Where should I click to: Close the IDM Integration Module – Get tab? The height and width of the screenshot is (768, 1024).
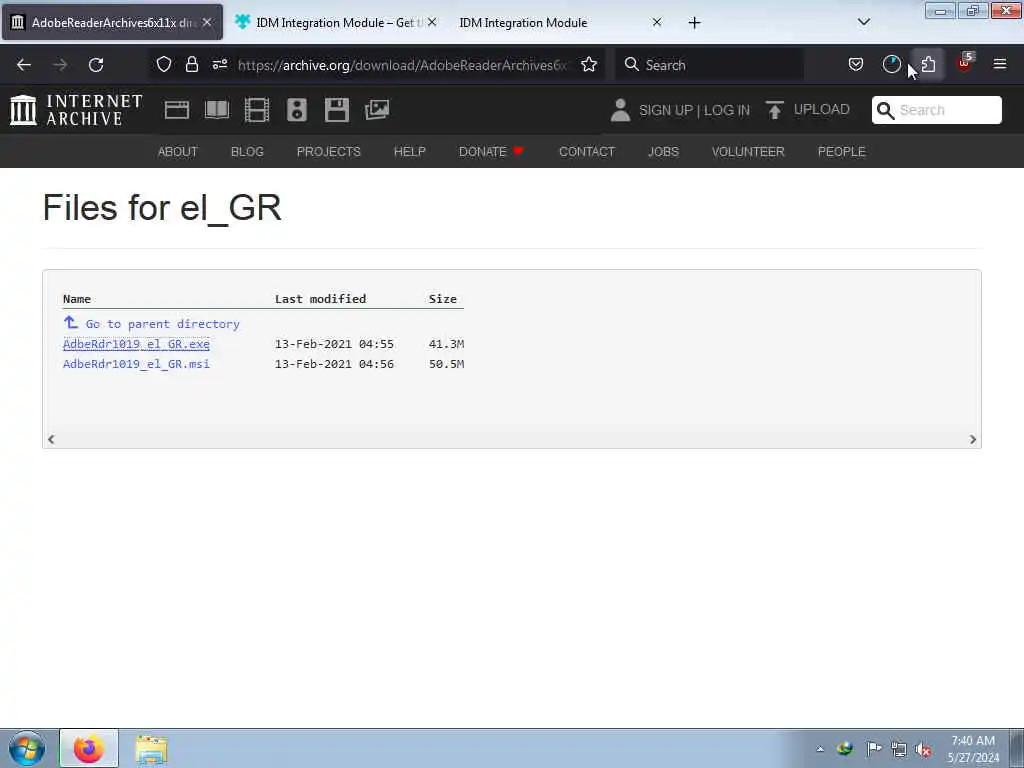click(432, 22)
